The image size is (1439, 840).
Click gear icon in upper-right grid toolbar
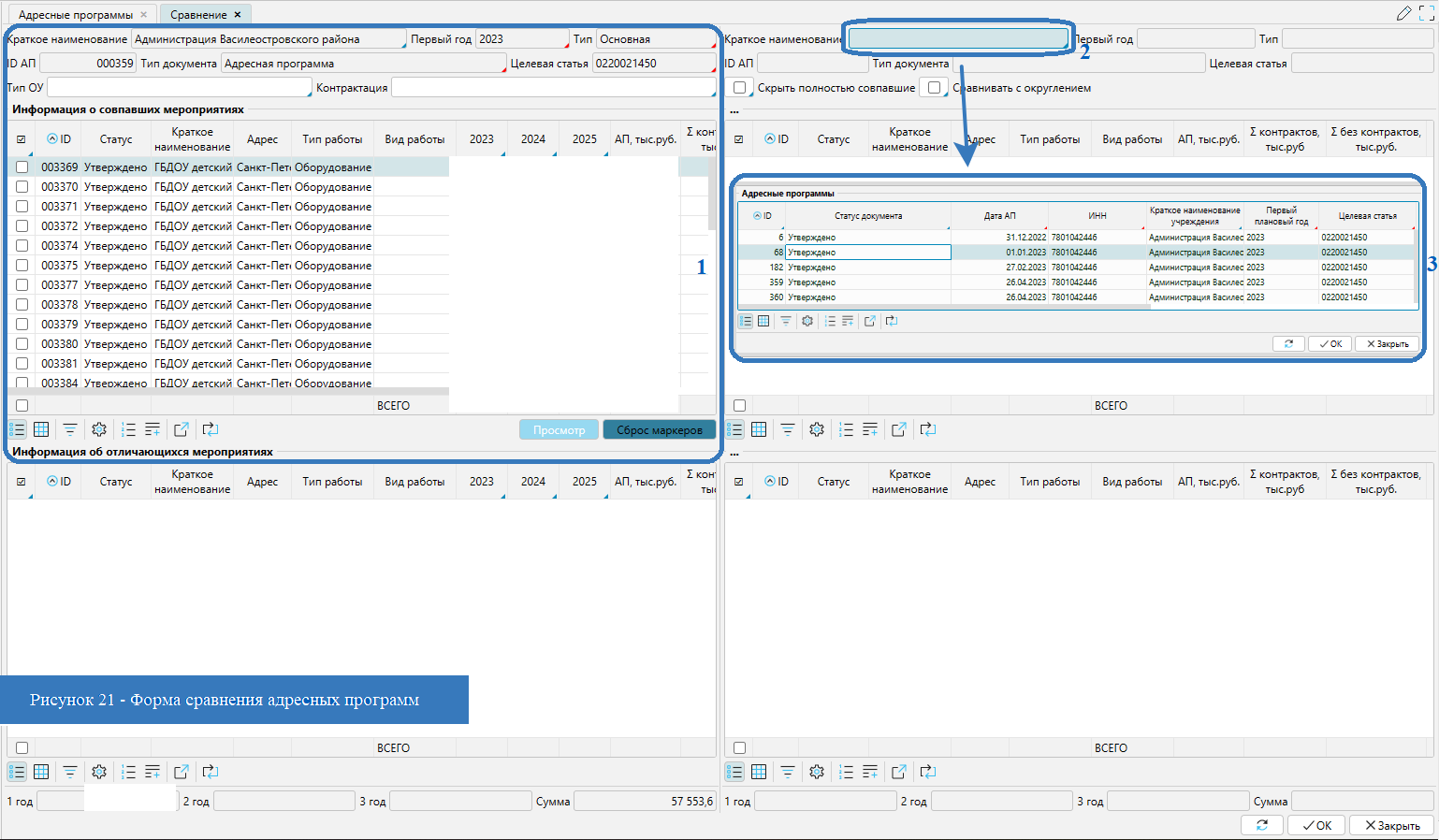(817, 429)
